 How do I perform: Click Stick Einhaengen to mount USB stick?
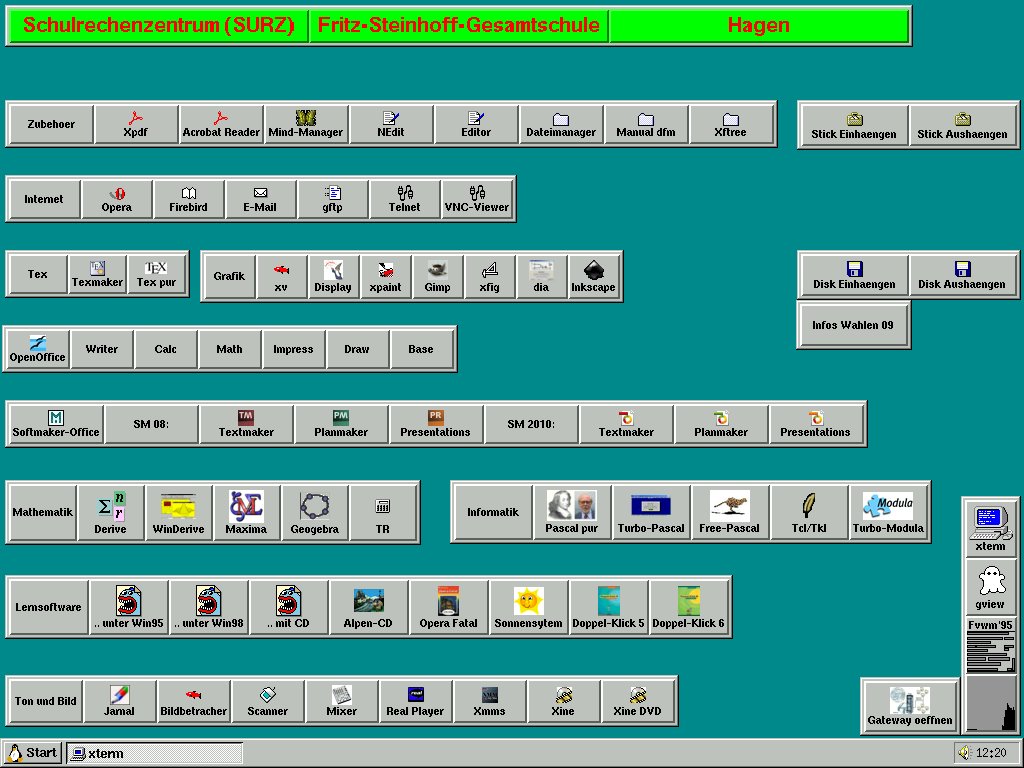click(x=854, y=125)
